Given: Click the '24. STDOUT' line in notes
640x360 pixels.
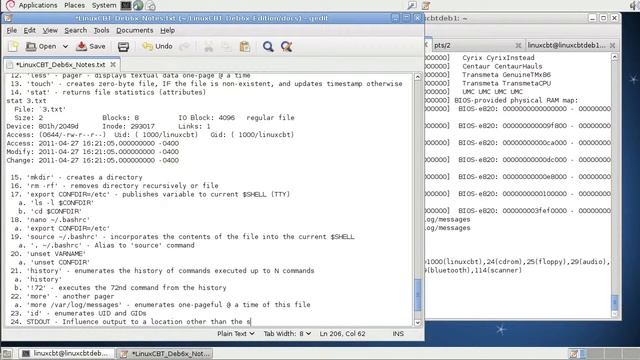Looking at the screenshot, I should tap(130, 322).
